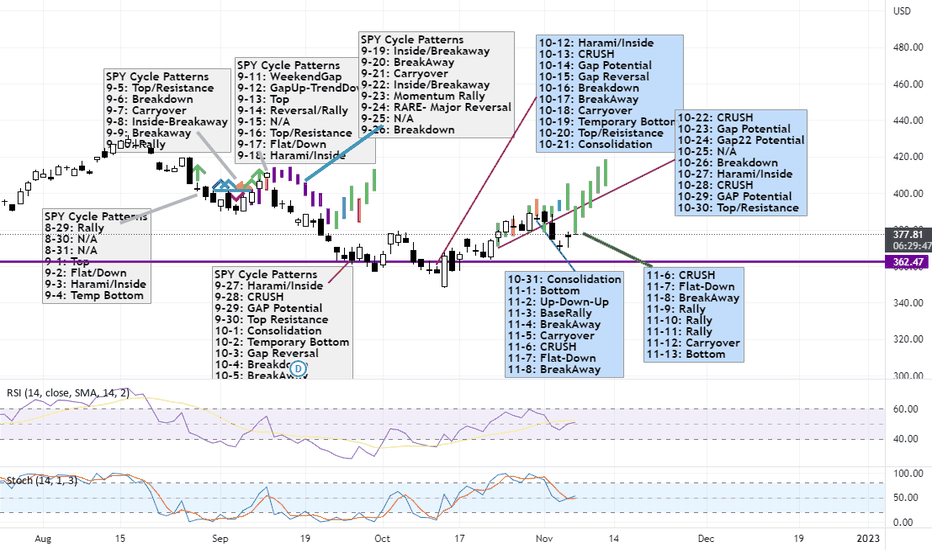Select the '9-23: Momentum Rally' text line

[x=423, y=96]
